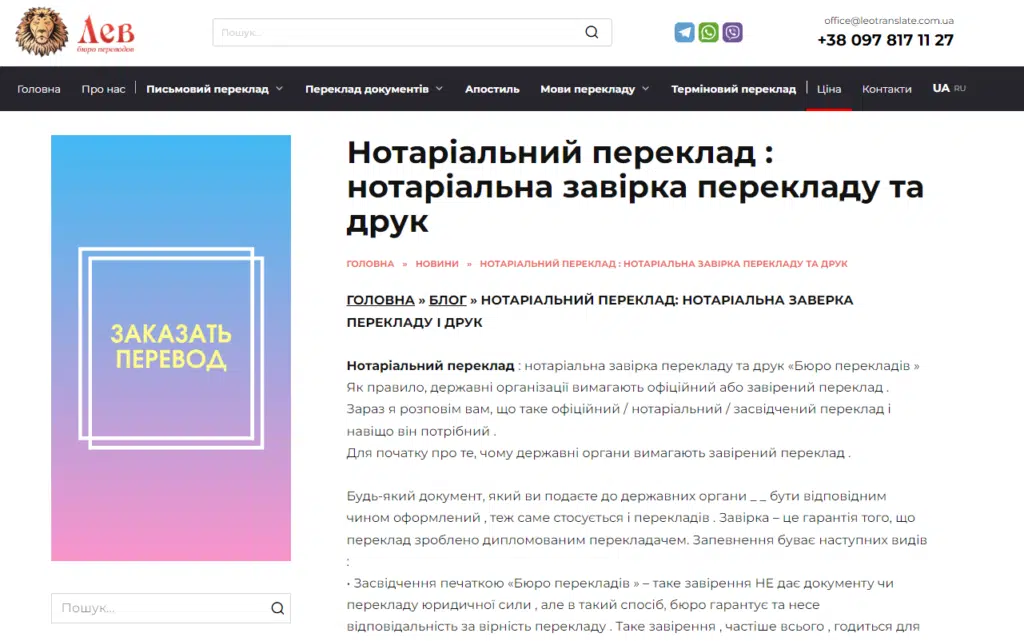The width and height of the screenshot is (1024, 641).
Task: Expand the Письмовий переклад dropdown chevron
Action: point(280,89)
